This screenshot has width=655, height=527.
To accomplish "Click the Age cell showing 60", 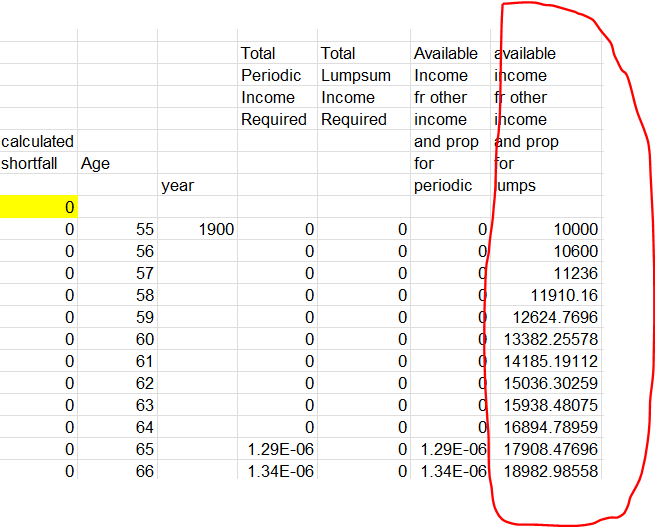I will [117, 339].
